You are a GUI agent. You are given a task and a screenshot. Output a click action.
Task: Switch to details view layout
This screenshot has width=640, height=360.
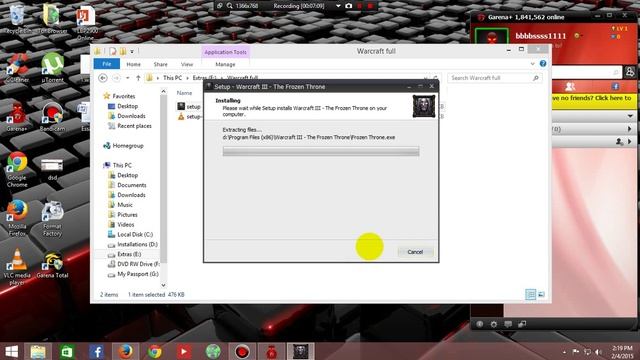coord(531,294)
